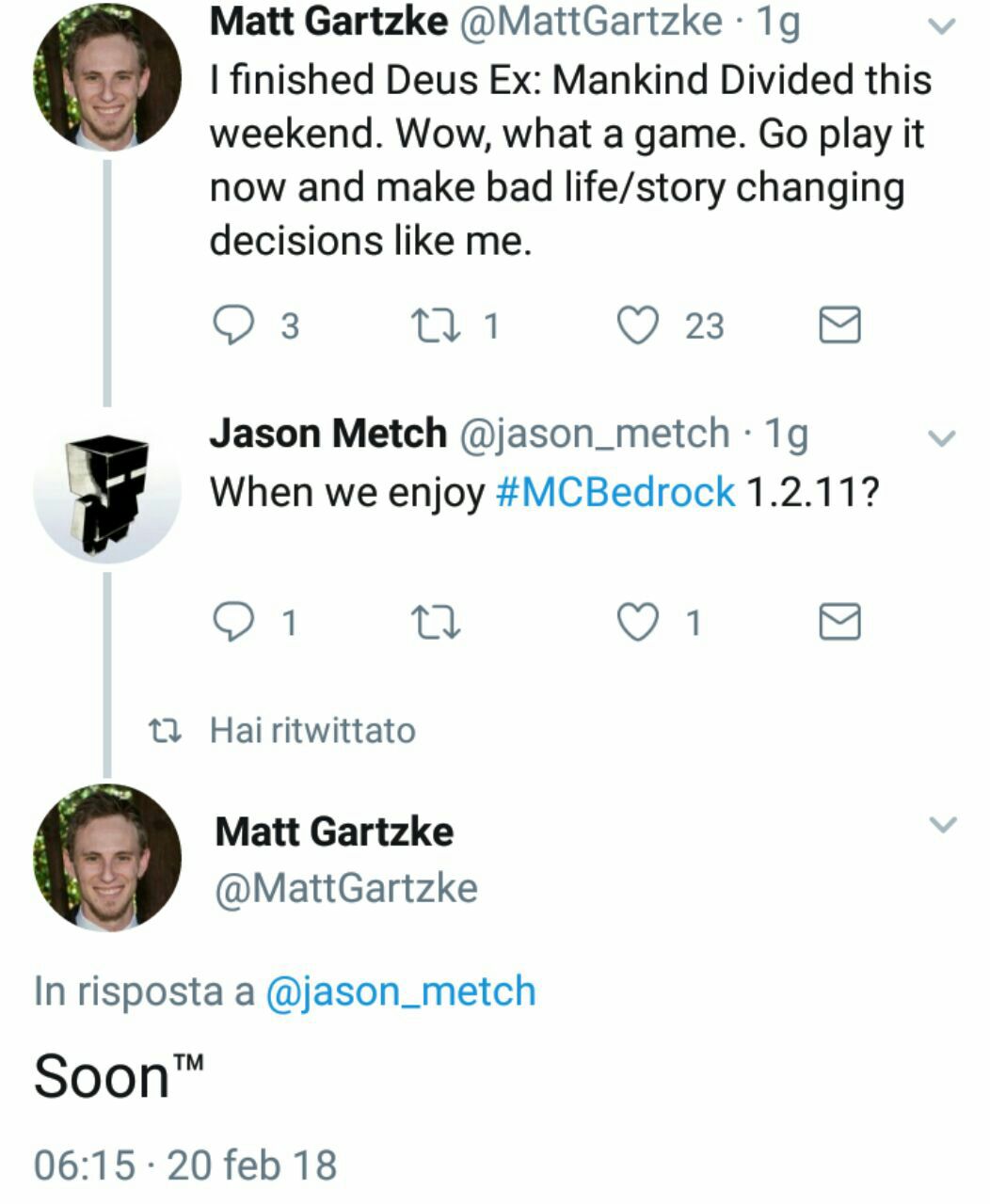
Task: Retweet Matt Gartzke's Deus Ex tweet
Action: [x=436, y=325]
